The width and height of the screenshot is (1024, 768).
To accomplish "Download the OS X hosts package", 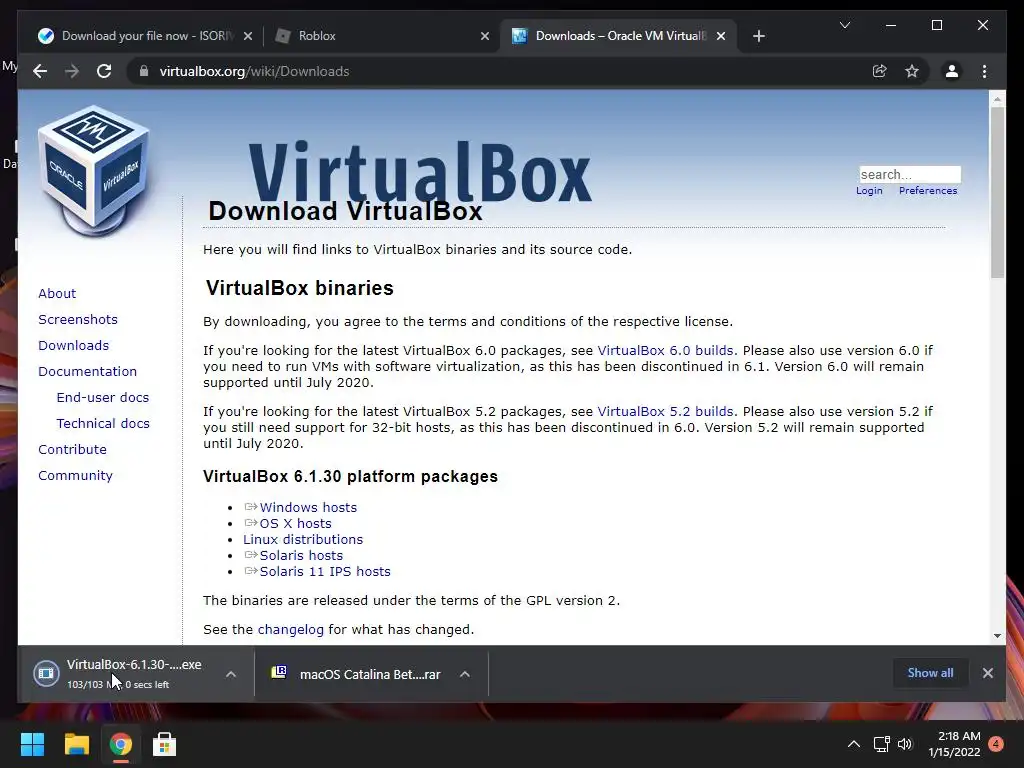I will 295,524.
